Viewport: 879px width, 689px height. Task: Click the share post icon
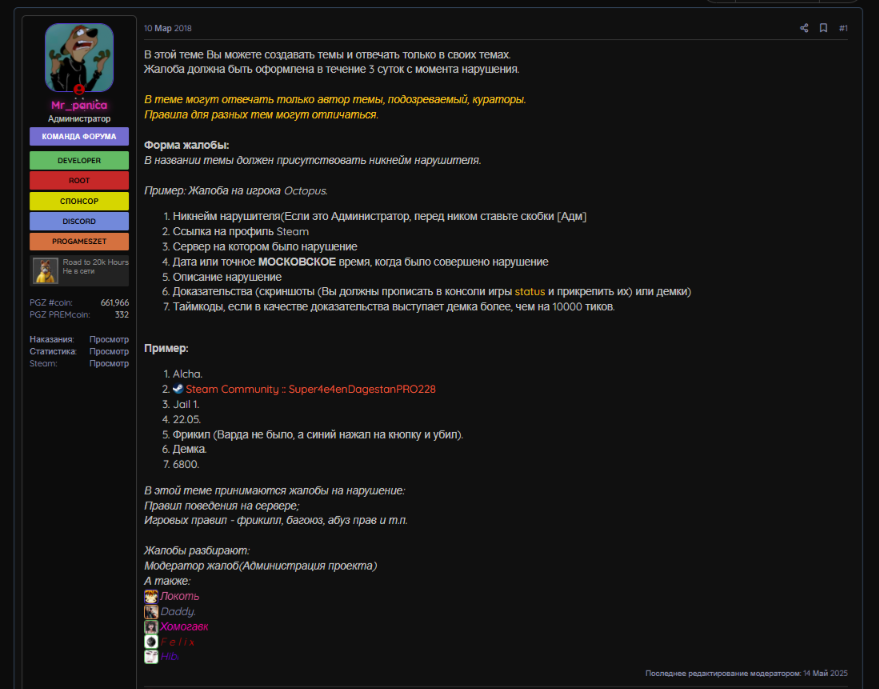click(804, 28)
